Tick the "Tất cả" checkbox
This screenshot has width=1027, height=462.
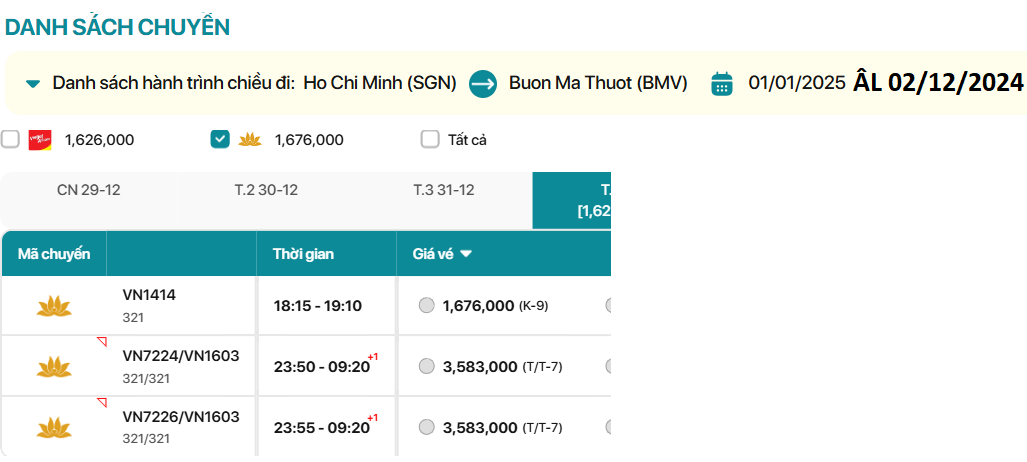[430, 140]
